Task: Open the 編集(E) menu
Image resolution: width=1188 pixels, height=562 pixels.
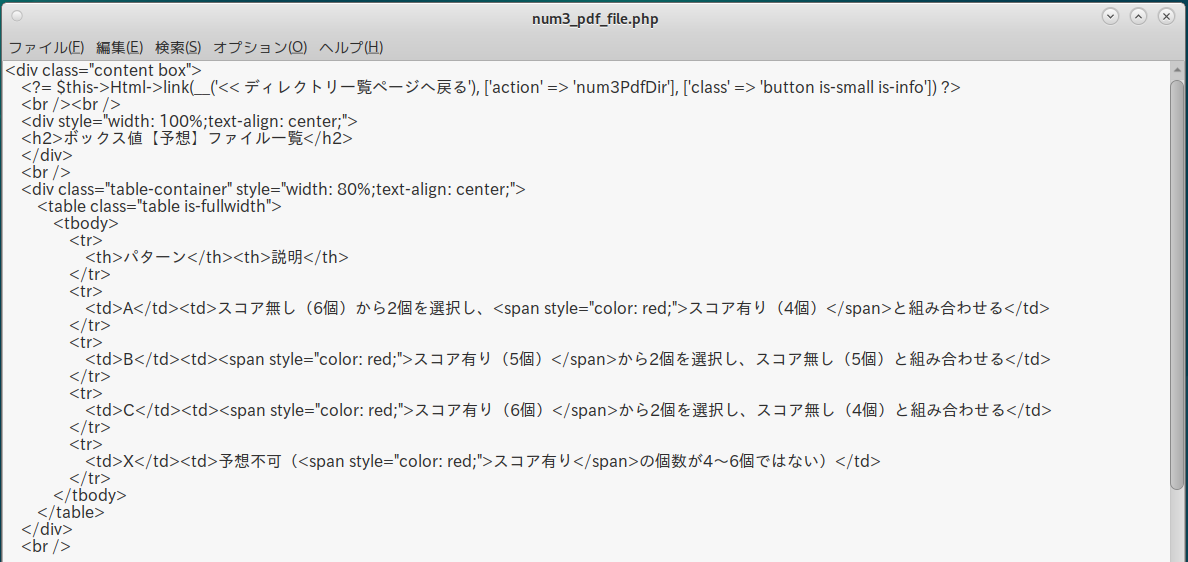Action: (120, 47)
